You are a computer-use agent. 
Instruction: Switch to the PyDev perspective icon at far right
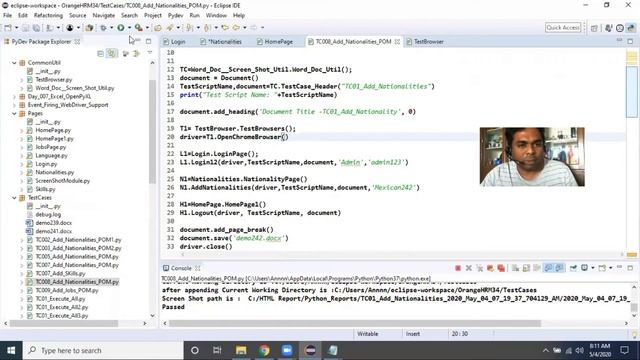tap(631, 28)
